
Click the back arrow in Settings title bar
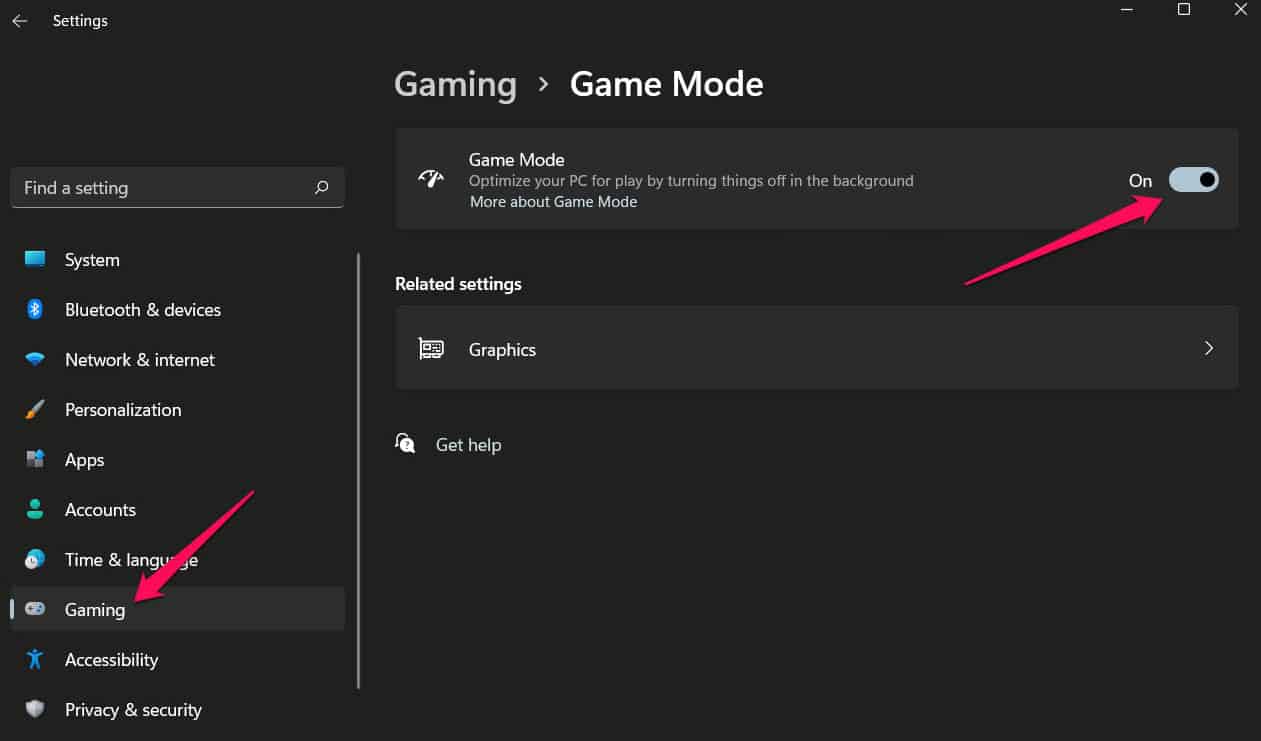tap(20, 21)
